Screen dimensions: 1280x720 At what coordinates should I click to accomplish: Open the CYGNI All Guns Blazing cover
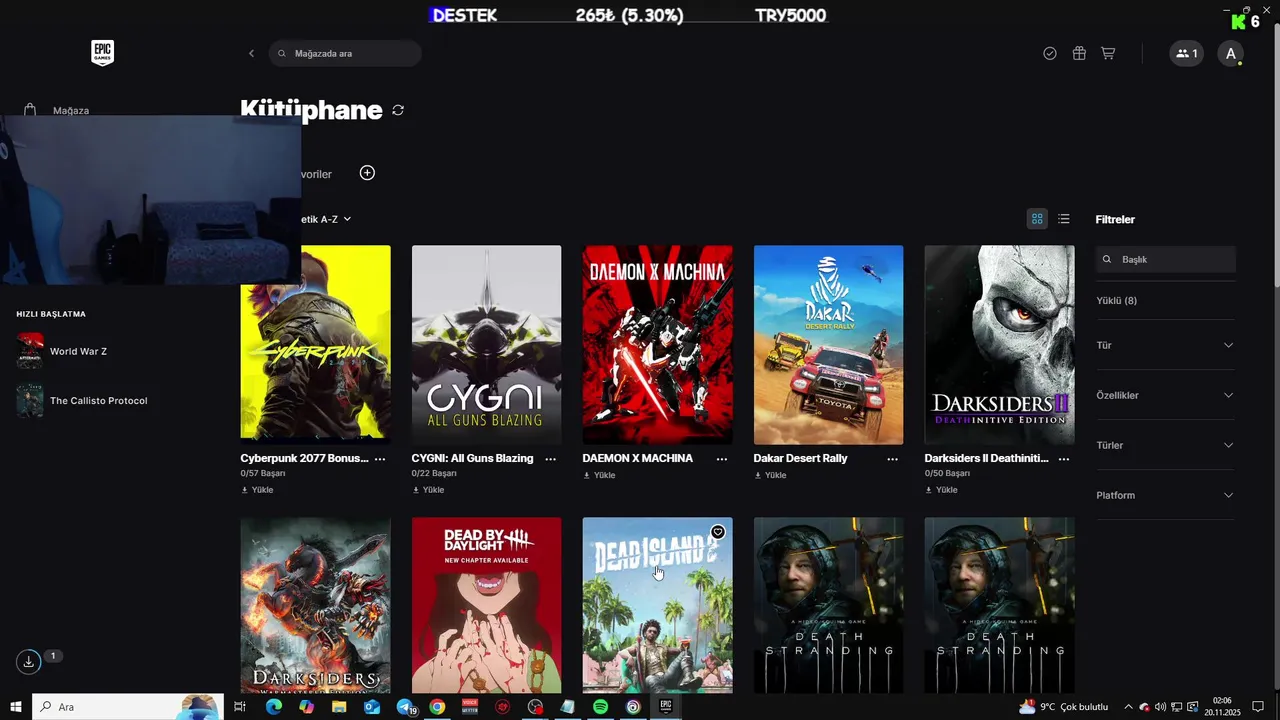click(486, 345)
